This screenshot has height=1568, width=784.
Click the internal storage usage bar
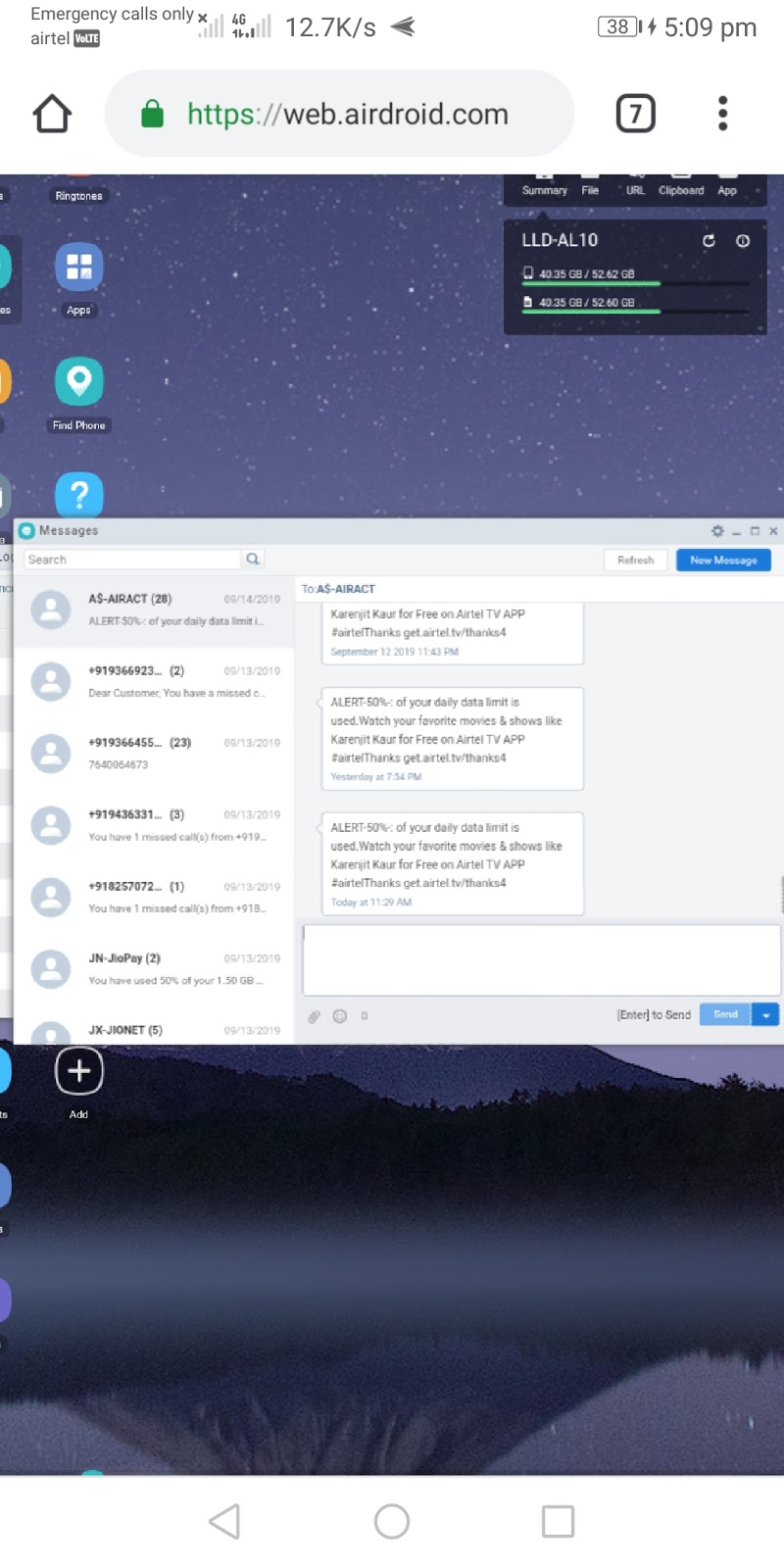[635, 284]
